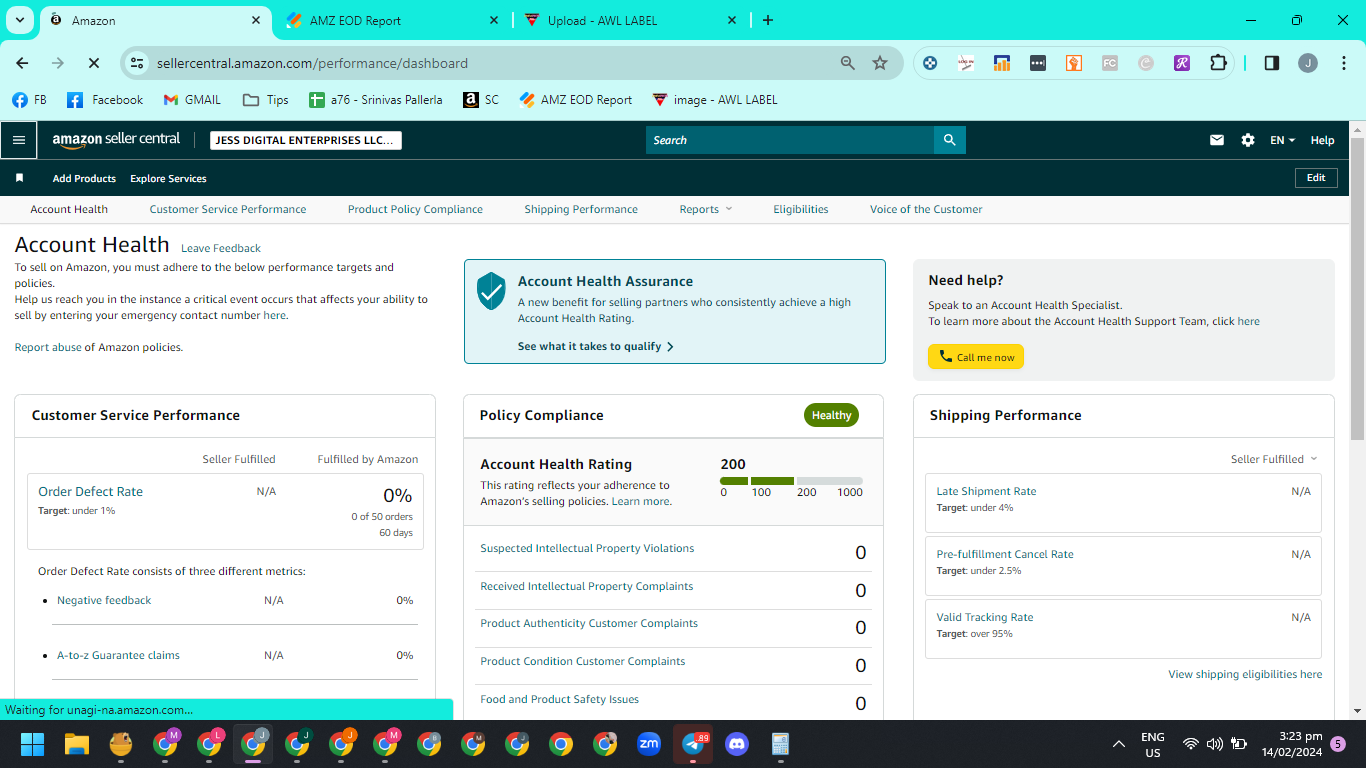Viewport: 1366px width, 768px height.
Task: Open File Explorer from the taskbar
Action: [x=77, y=744]
